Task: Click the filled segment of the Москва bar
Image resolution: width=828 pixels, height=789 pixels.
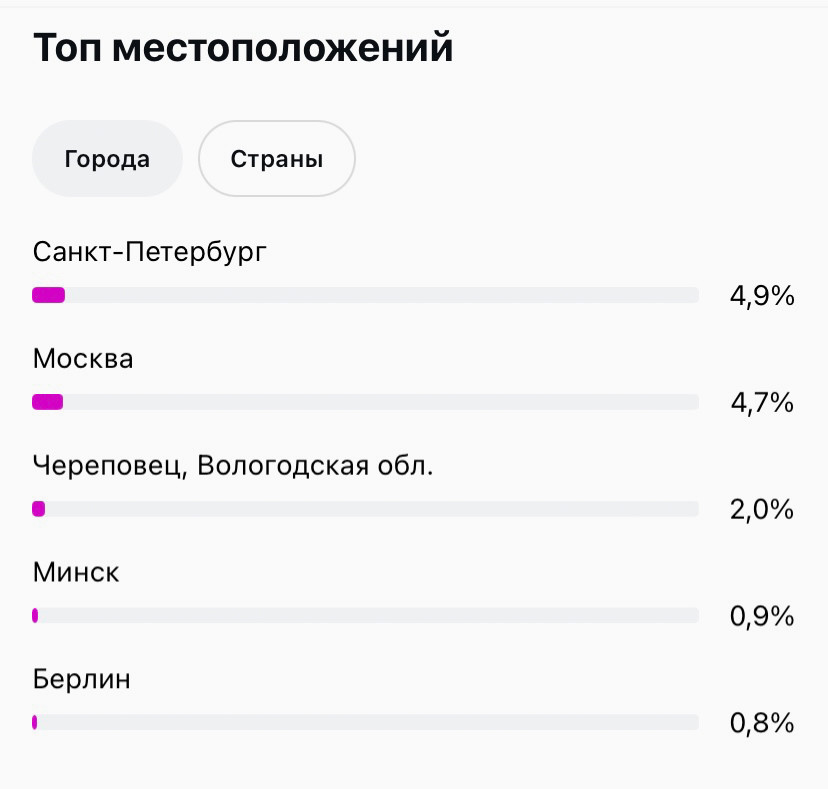Action: point(46,402)
